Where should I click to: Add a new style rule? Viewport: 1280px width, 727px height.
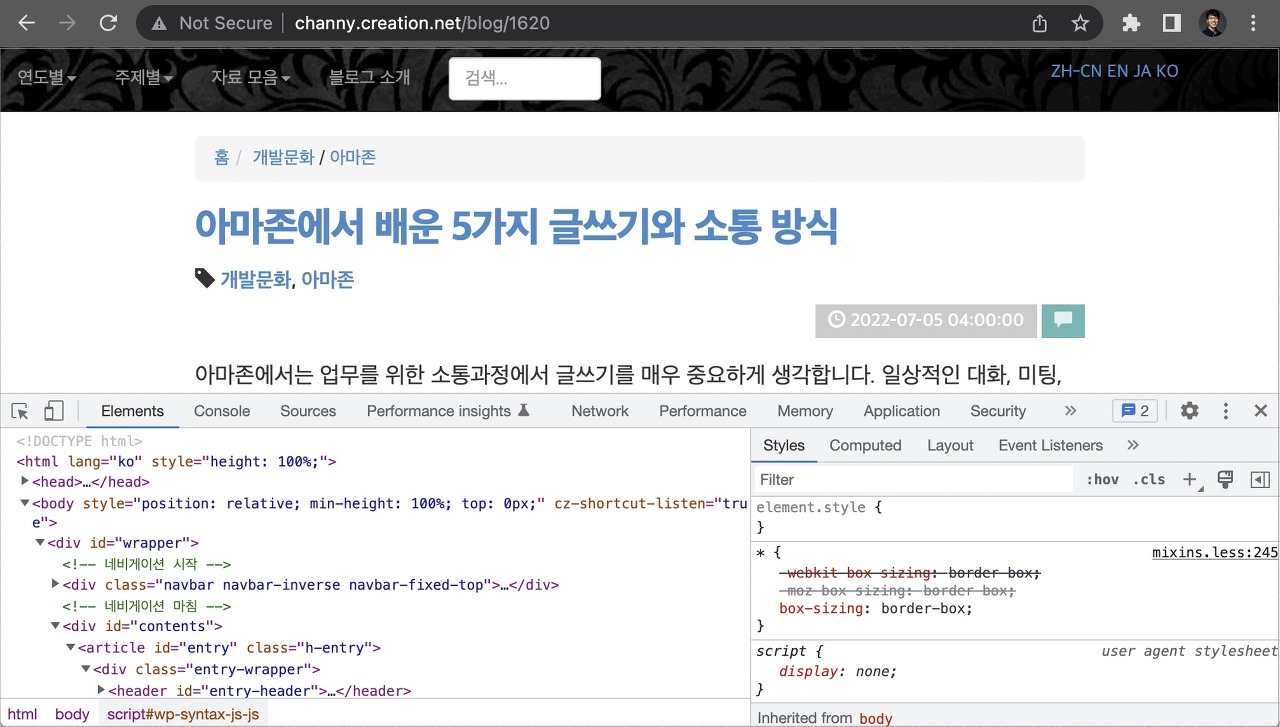click(1190, 480)
